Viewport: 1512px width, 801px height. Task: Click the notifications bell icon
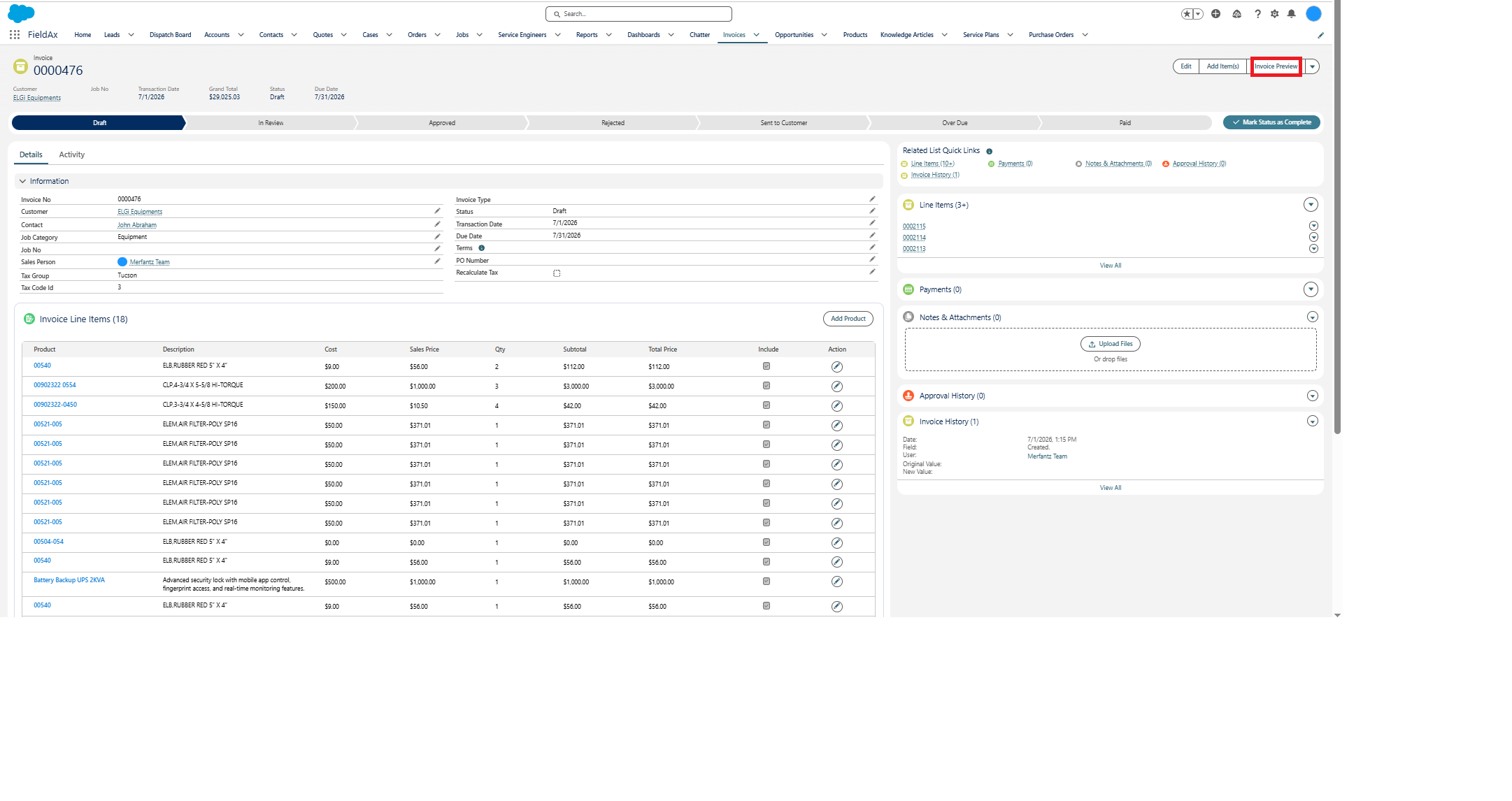pos(1292,13)
